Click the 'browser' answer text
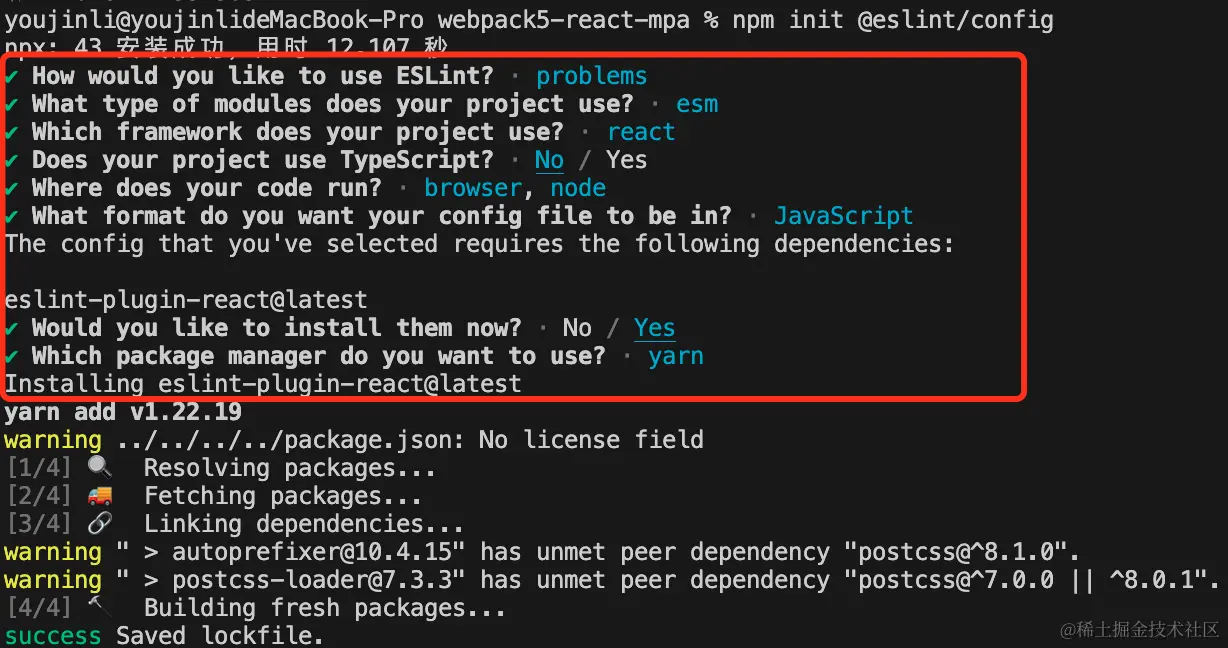1228x648 pixels. tap(473, 188)
